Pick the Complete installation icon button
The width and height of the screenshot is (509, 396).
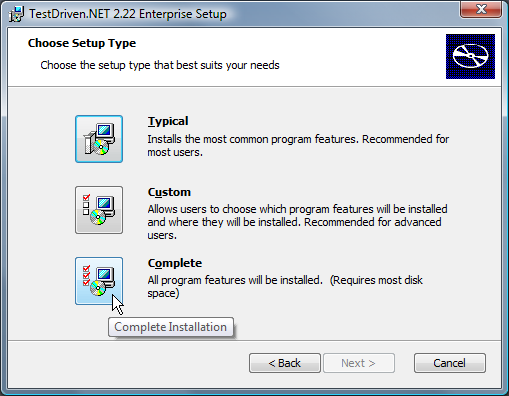(99, 281)
